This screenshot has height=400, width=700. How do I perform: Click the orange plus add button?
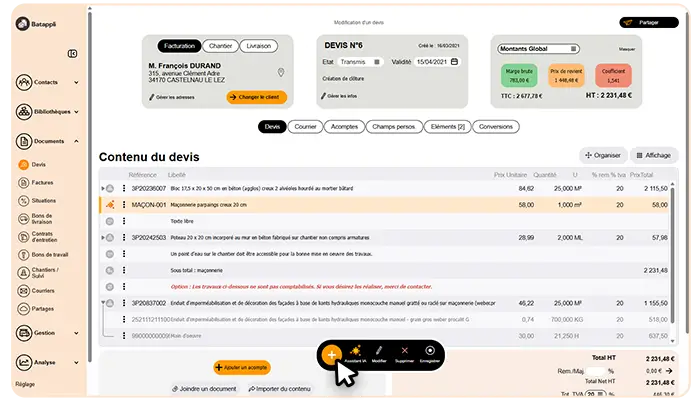tap(331, 355)
